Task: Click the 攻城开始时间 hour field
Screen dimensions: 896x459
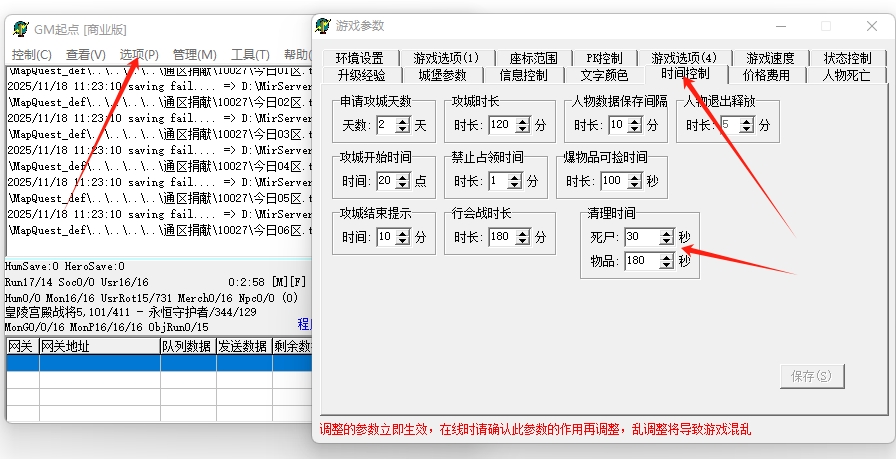Action: pos(386,181)
